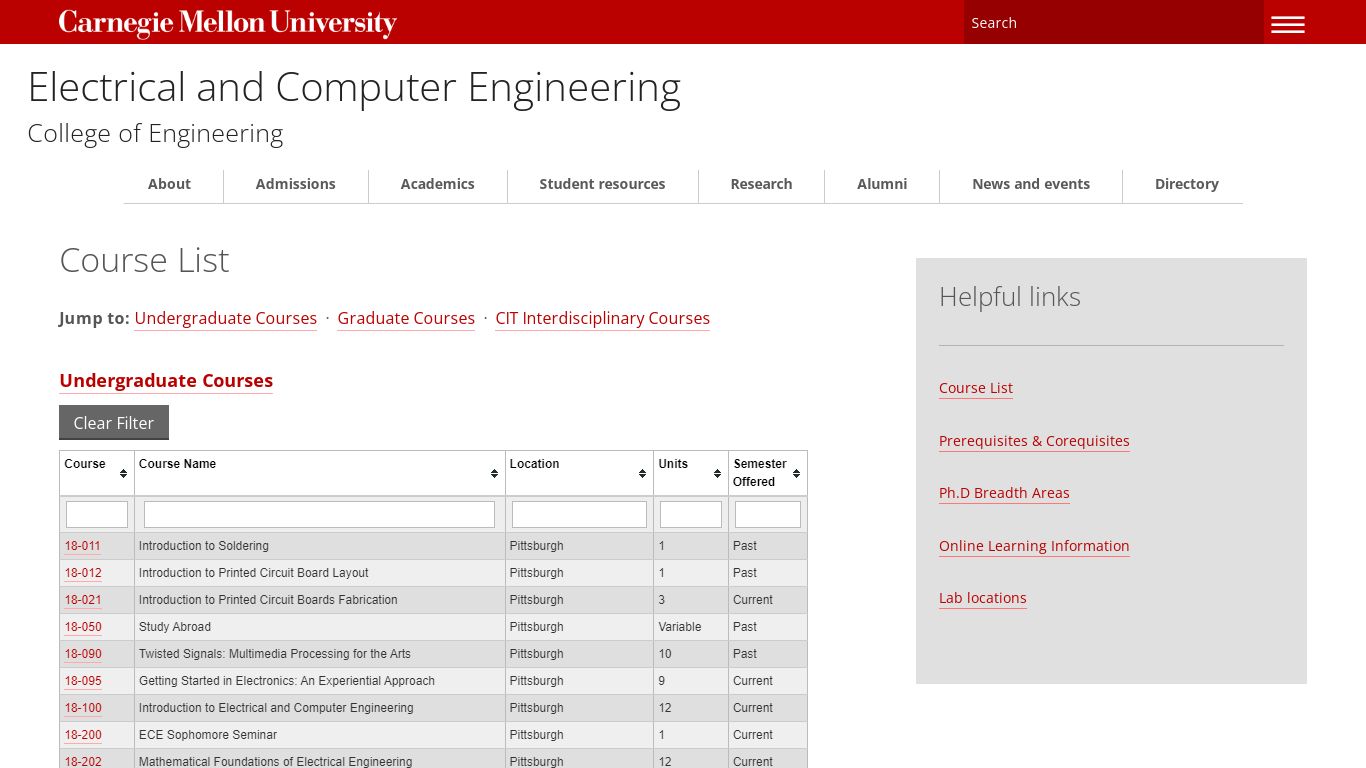Click the Electrical and Computer Engineering title
This screenshot has width=1366, height=768.
tap(354, 88)
